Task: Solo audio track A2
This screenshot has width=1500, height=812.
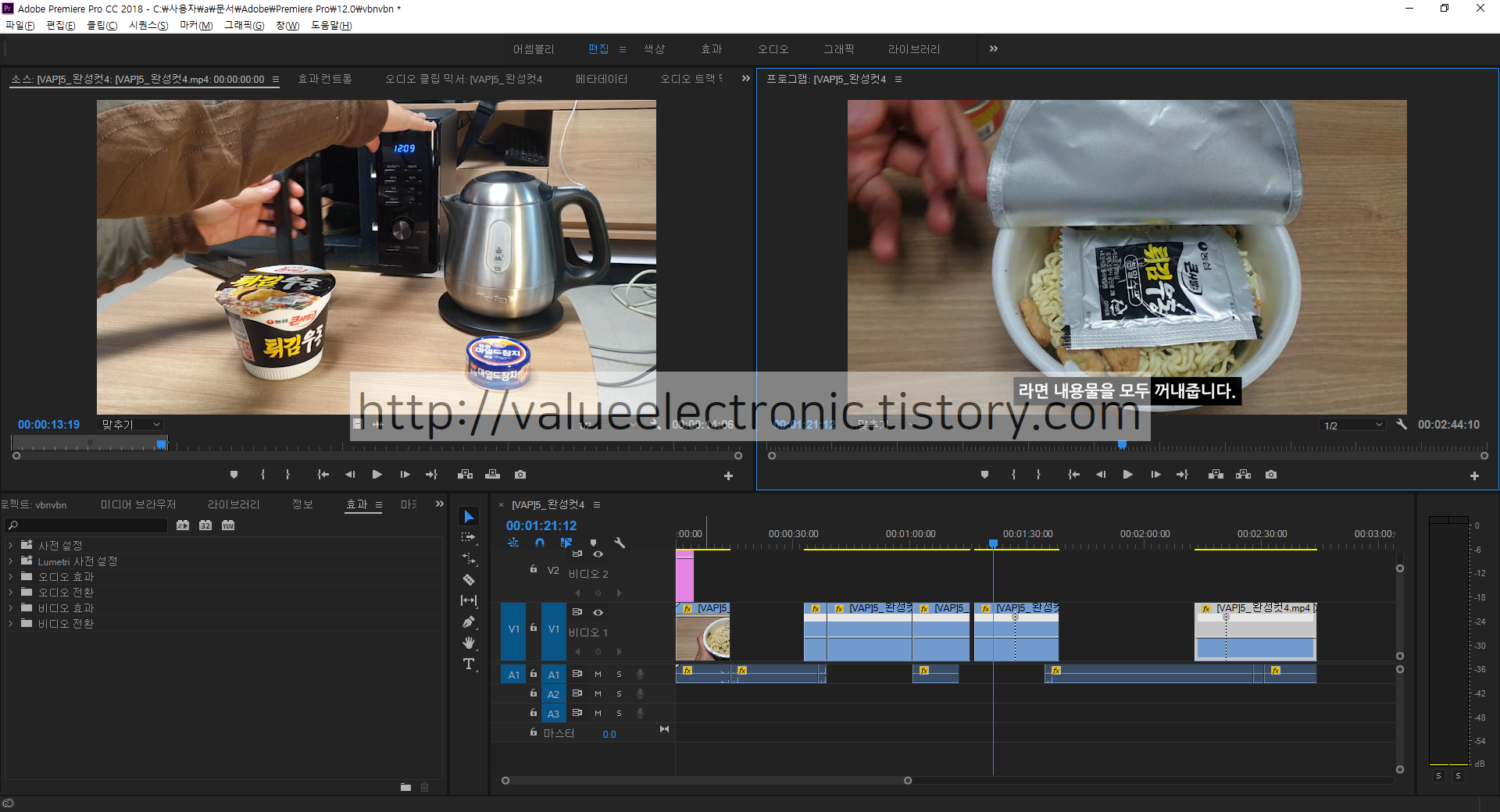Action: 619,693
